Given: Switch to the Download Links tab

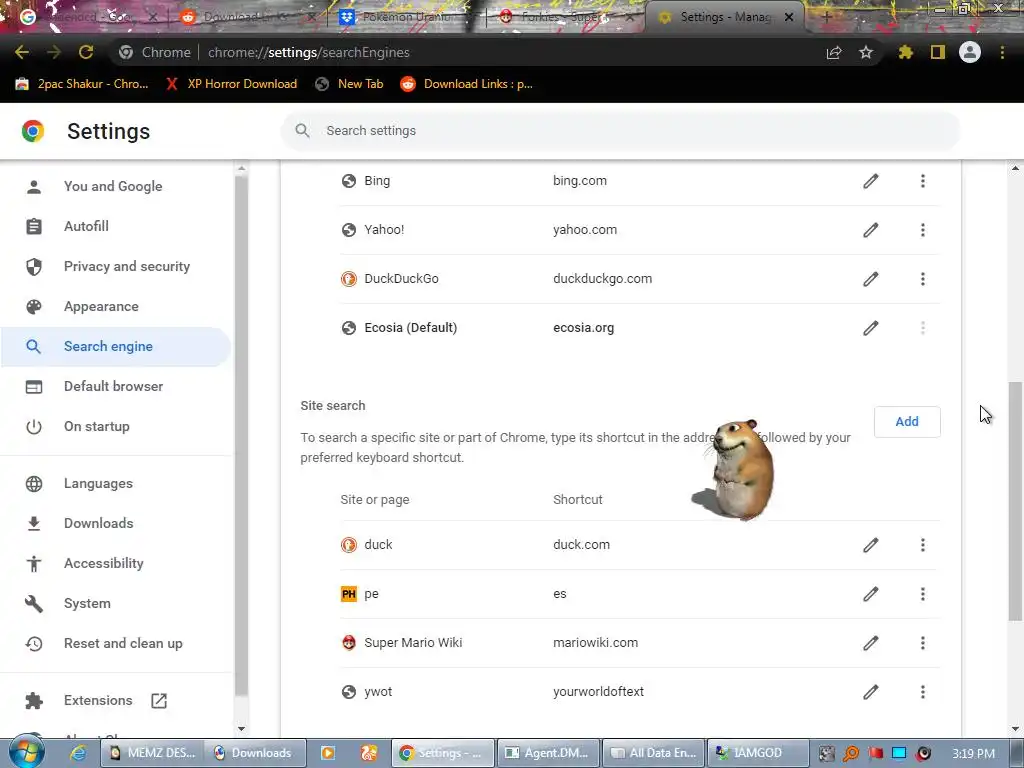Looking at the screenshot, I should [248, 17].
